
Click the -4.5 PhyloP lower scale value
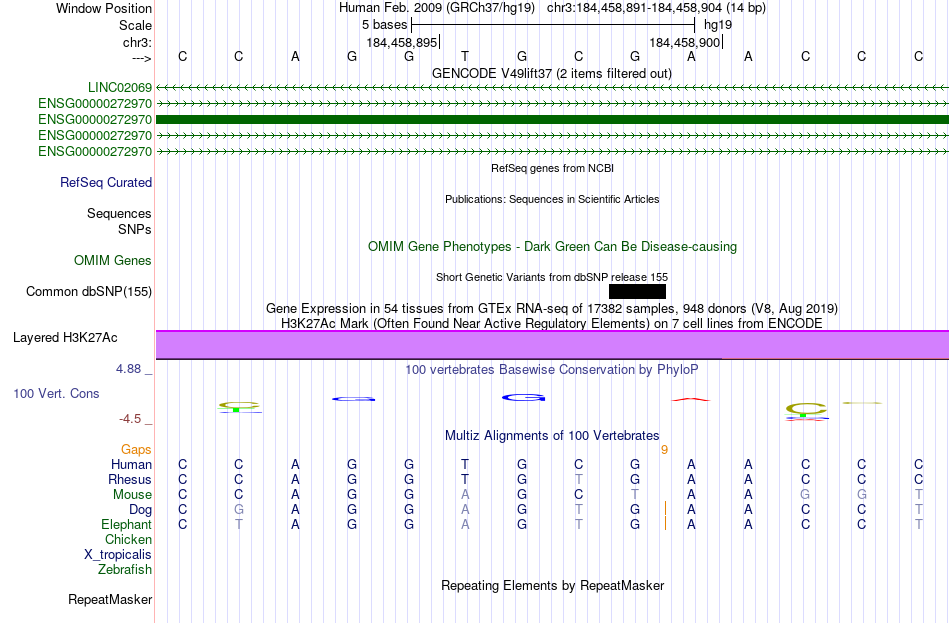coord(130,419)
